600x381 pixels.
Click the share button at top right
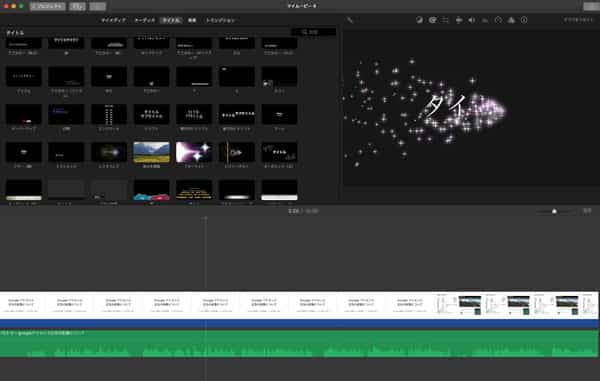[591, 6]
